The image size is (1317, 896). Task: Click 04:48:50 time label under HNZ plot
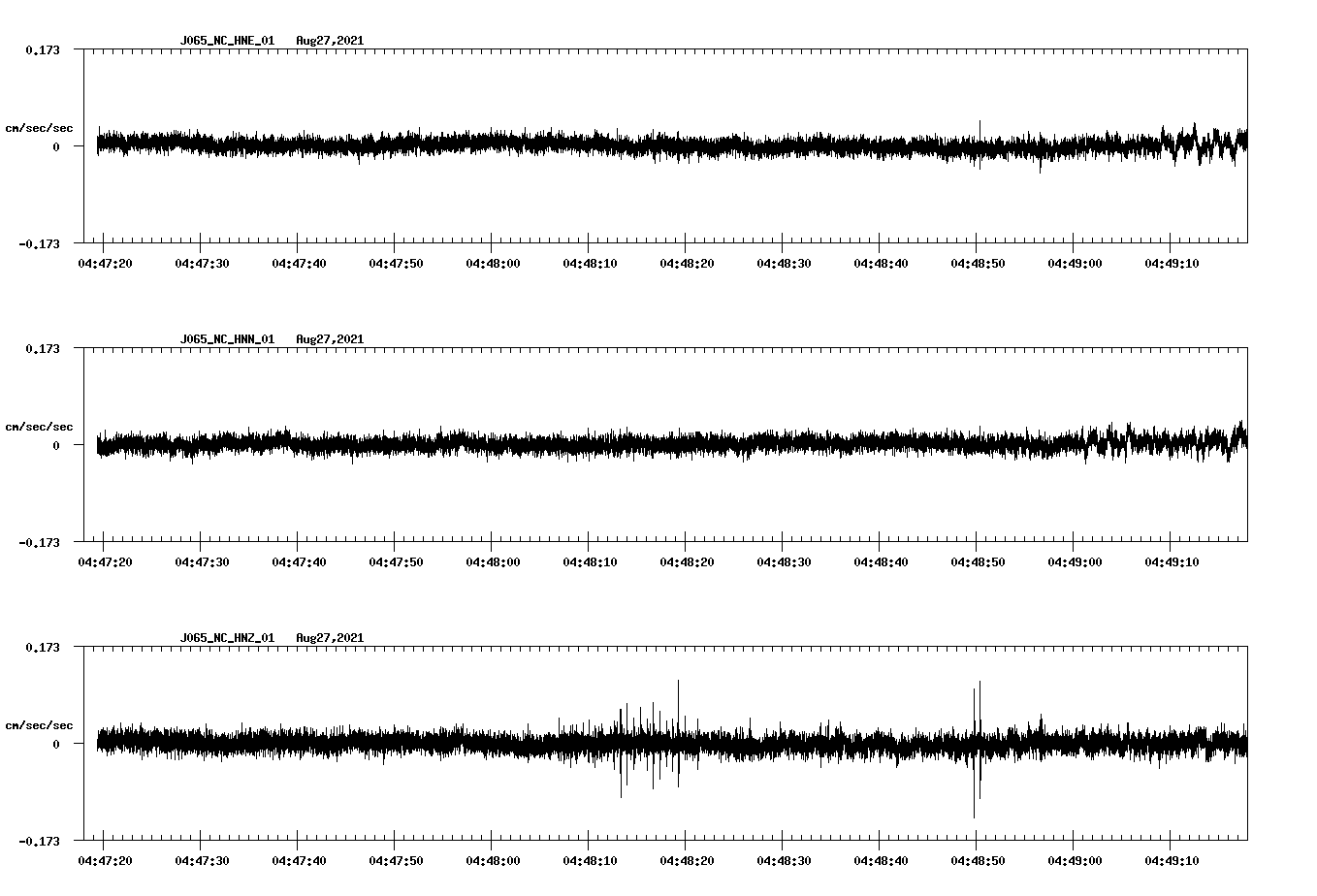(978, 860)
